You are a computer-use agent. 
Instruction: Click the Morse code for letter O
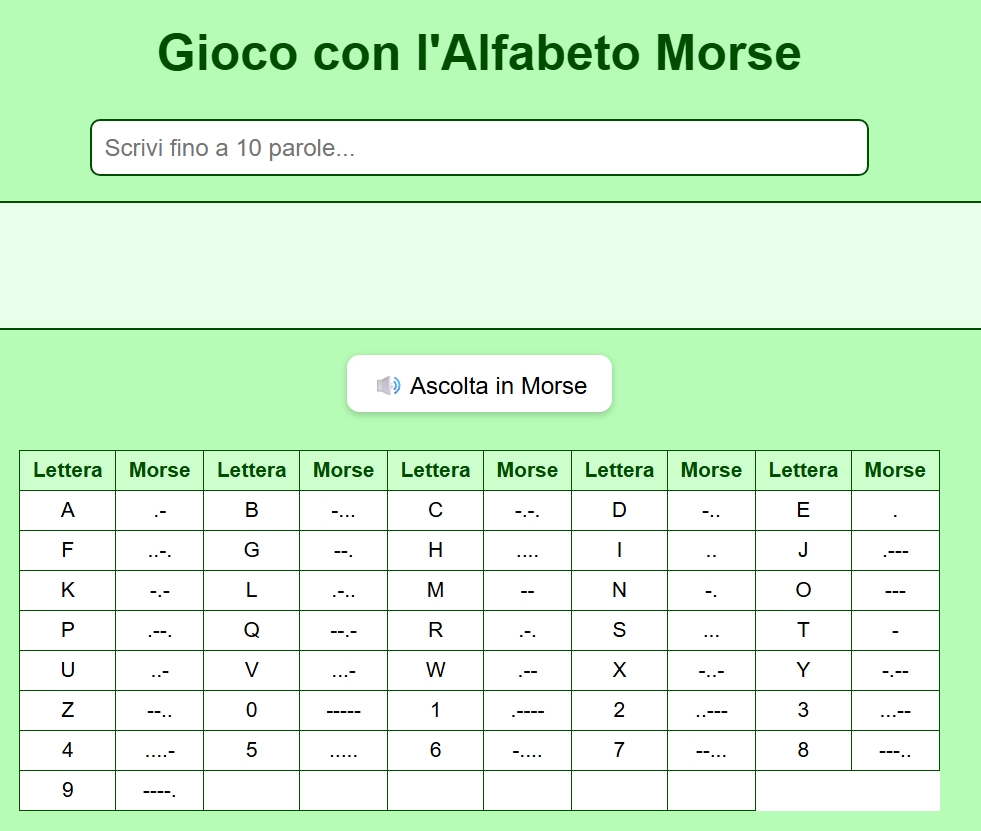(x=894, y=590)
